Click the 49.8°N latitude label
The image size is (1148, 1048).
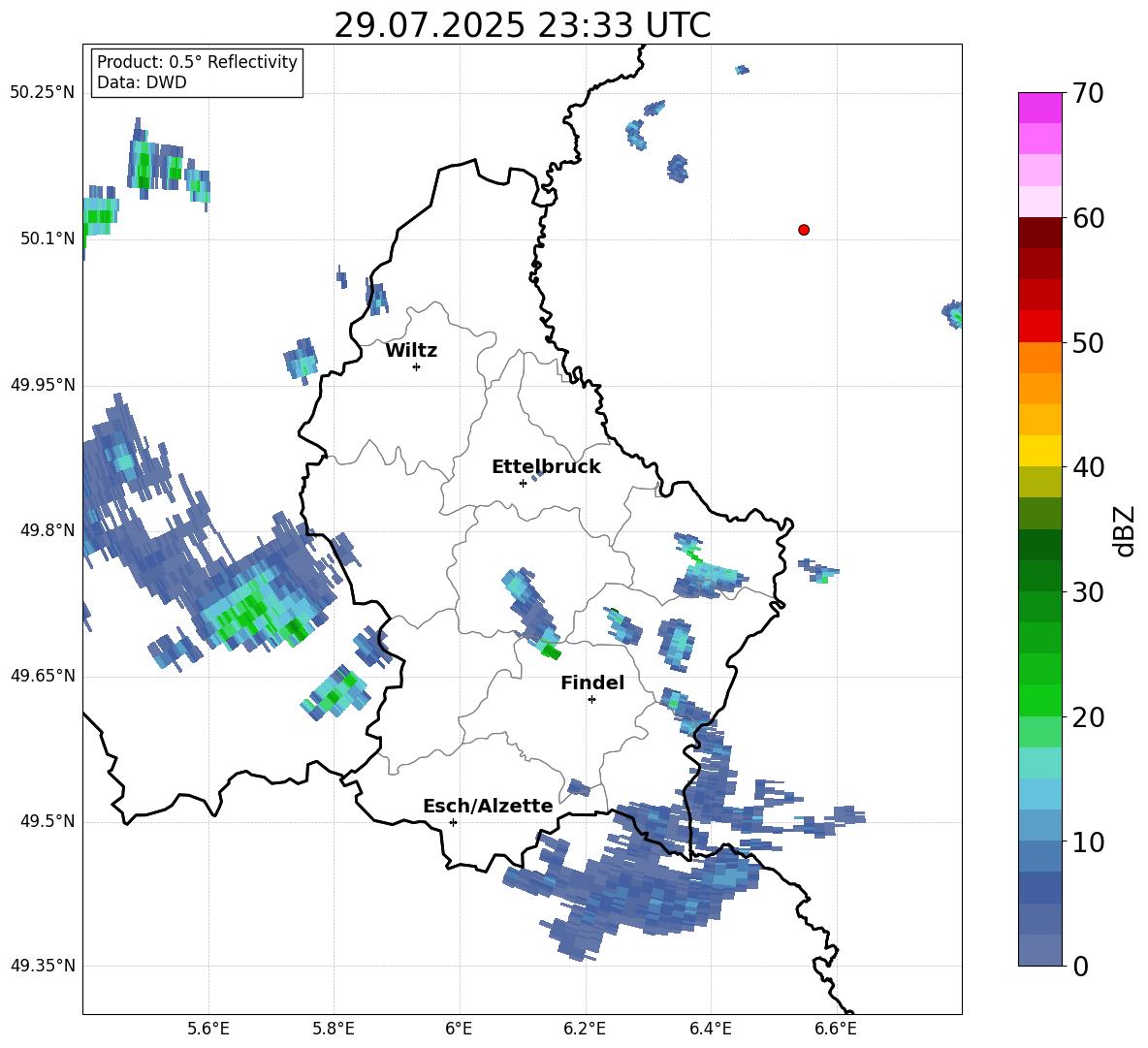point(48,530)
